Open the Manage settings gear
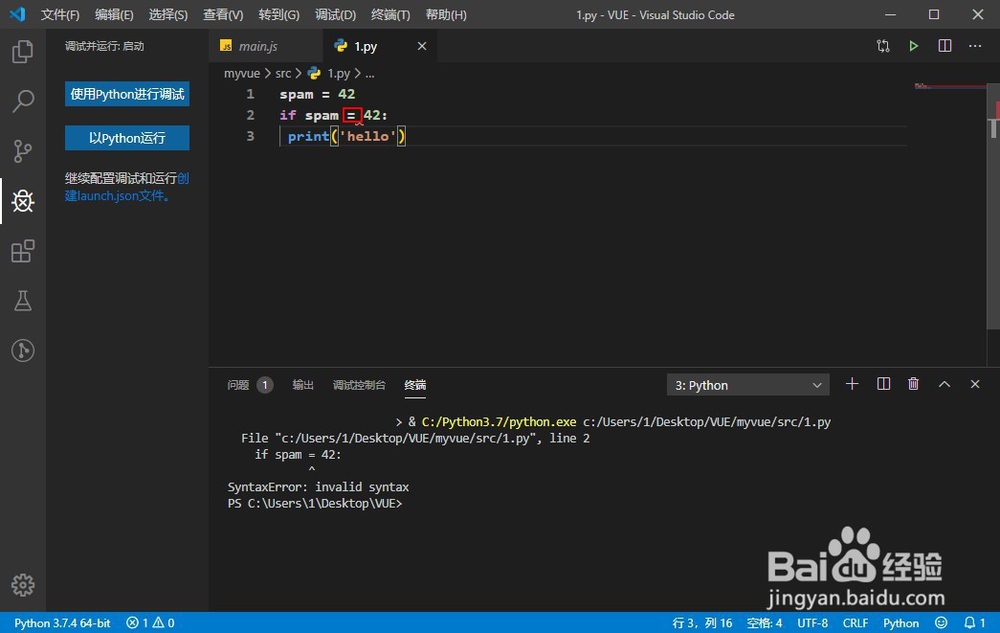1000x633 pixels. pyautogui.click(x=22, y=585)
